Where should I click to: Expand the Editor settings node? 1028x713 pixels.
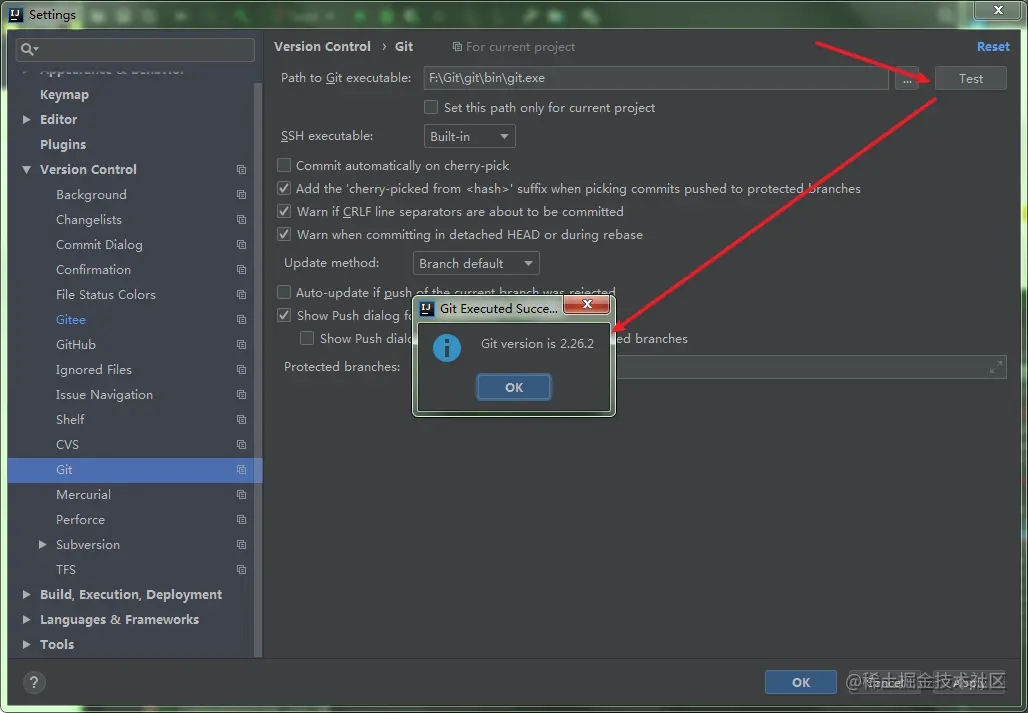coord(26,119)
